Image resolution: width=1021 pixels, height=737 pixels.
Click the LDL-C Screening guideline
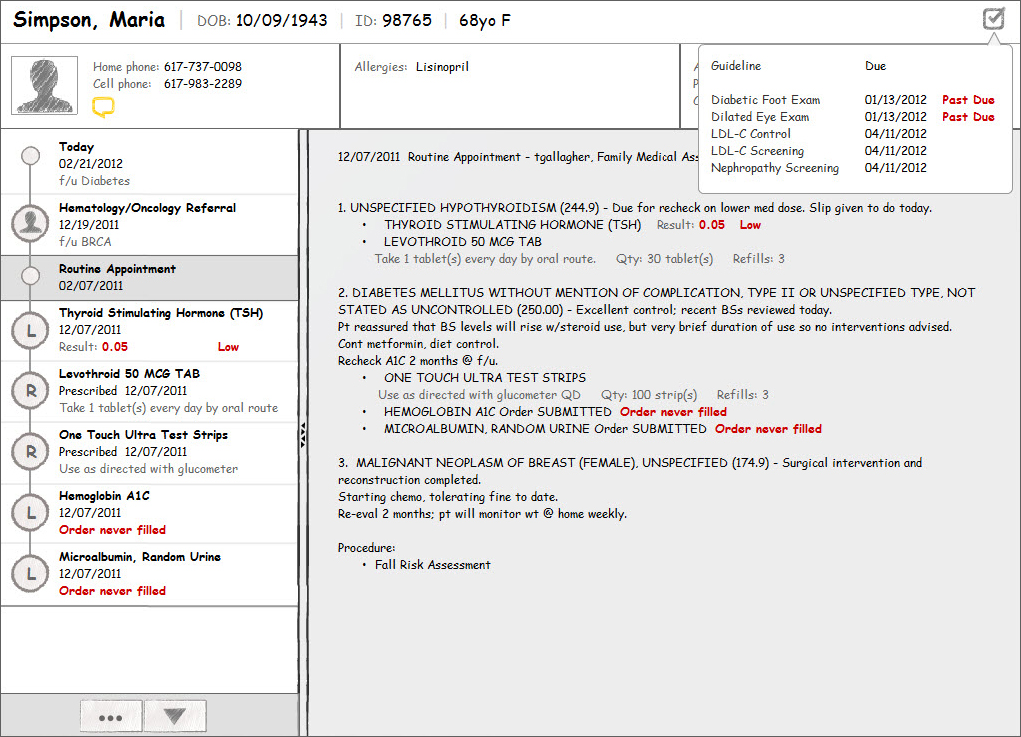pyautogui.click(x=757, y=150)
